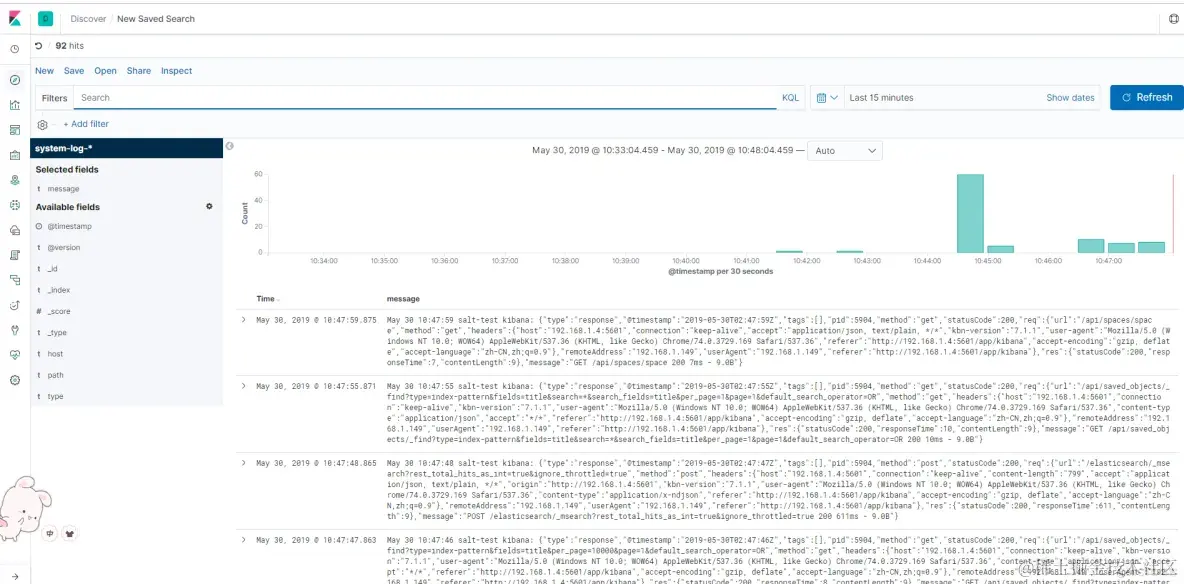Open Available fields settings gear
Image resolution: width=1184 pixels, height=584 pixels.
tap(209, 206)
